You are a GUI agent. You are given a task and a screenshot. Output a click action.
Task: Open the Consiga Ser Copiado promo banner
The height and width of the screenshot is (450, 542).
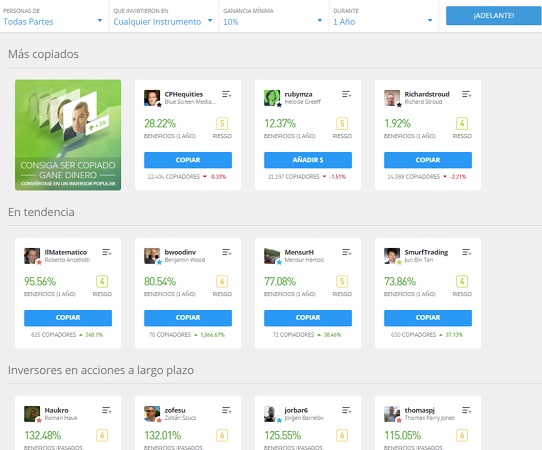tap(68, 135)
